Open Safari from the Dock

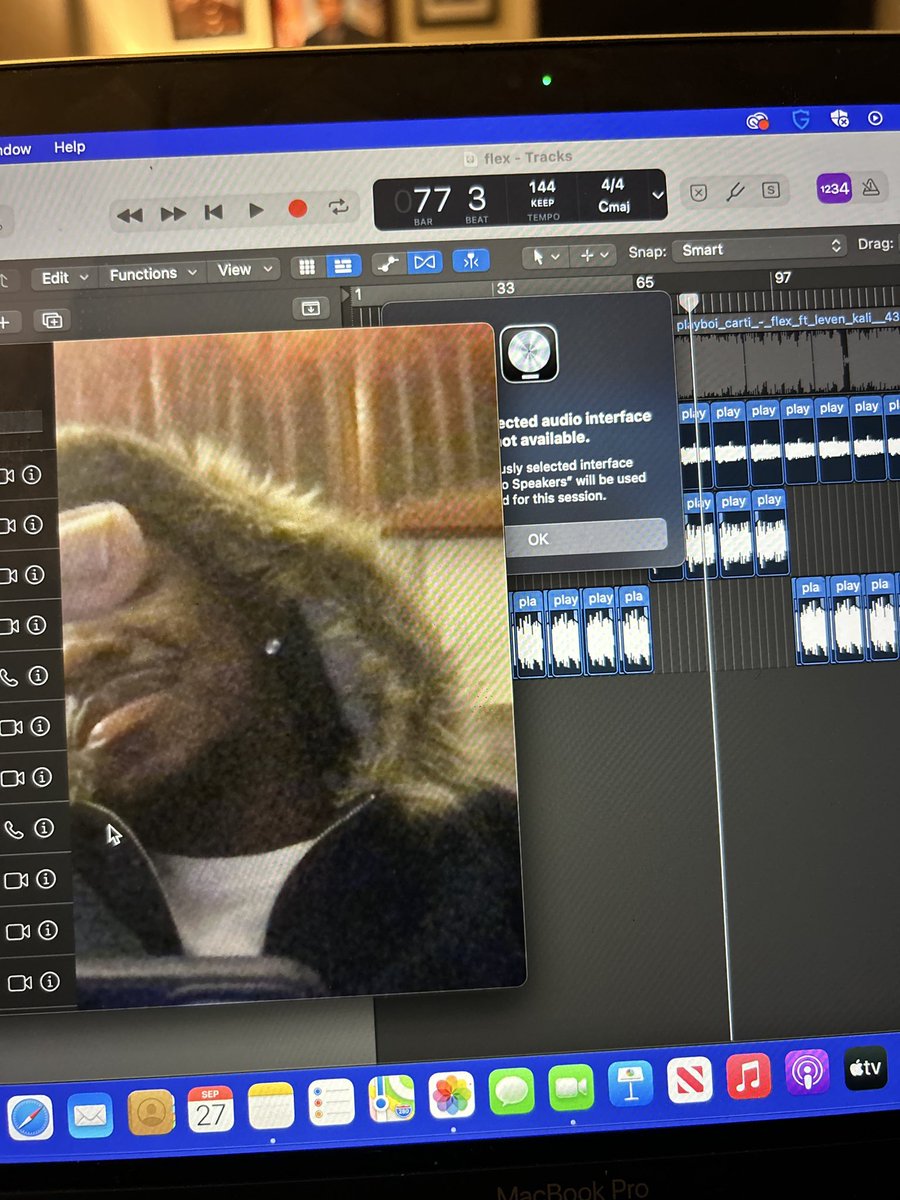click(x=30, y=1118)
